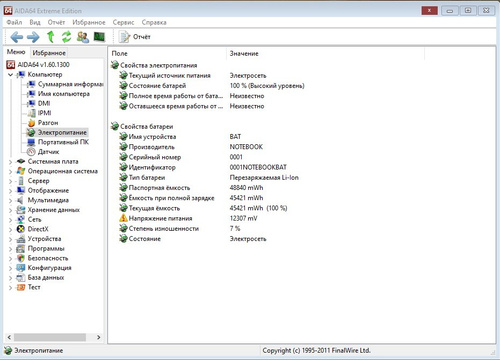Open the Отчёт menu
This screenshot has width=500, height=360.
[x=56, y=22]
